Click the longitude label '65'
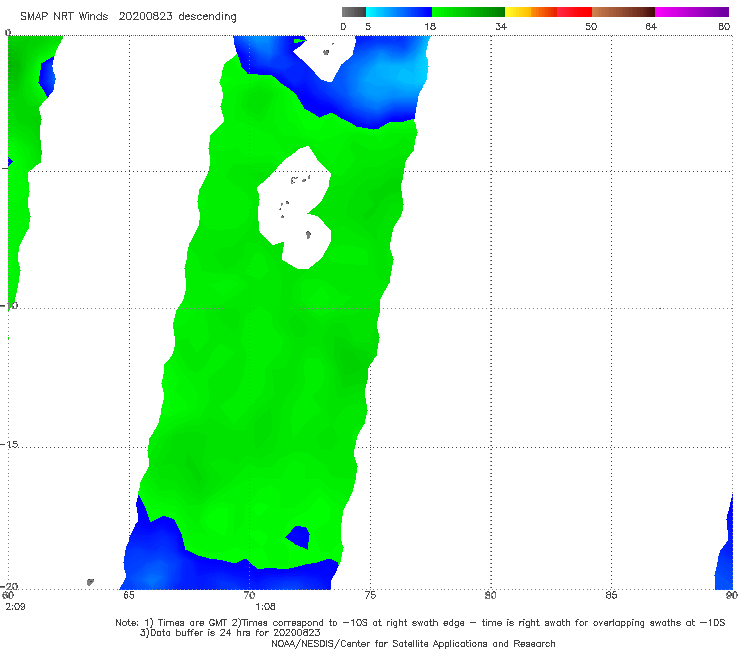This screenshot has width=740, height=650. (x=129, y=595)
